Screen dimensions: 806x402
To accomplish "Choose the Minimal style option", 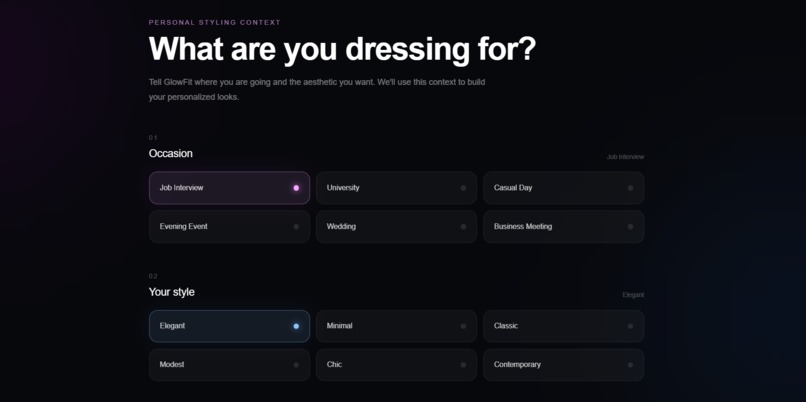I will (x=396, y=326).
